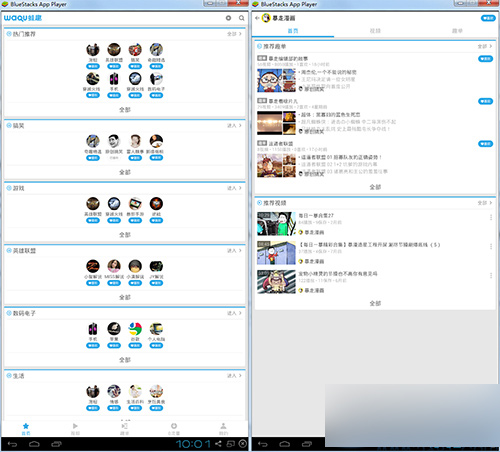Select 首页 tab in 暴走漫画 page
500x452 pixels.
pyautogui.click(x=293, y=31)
